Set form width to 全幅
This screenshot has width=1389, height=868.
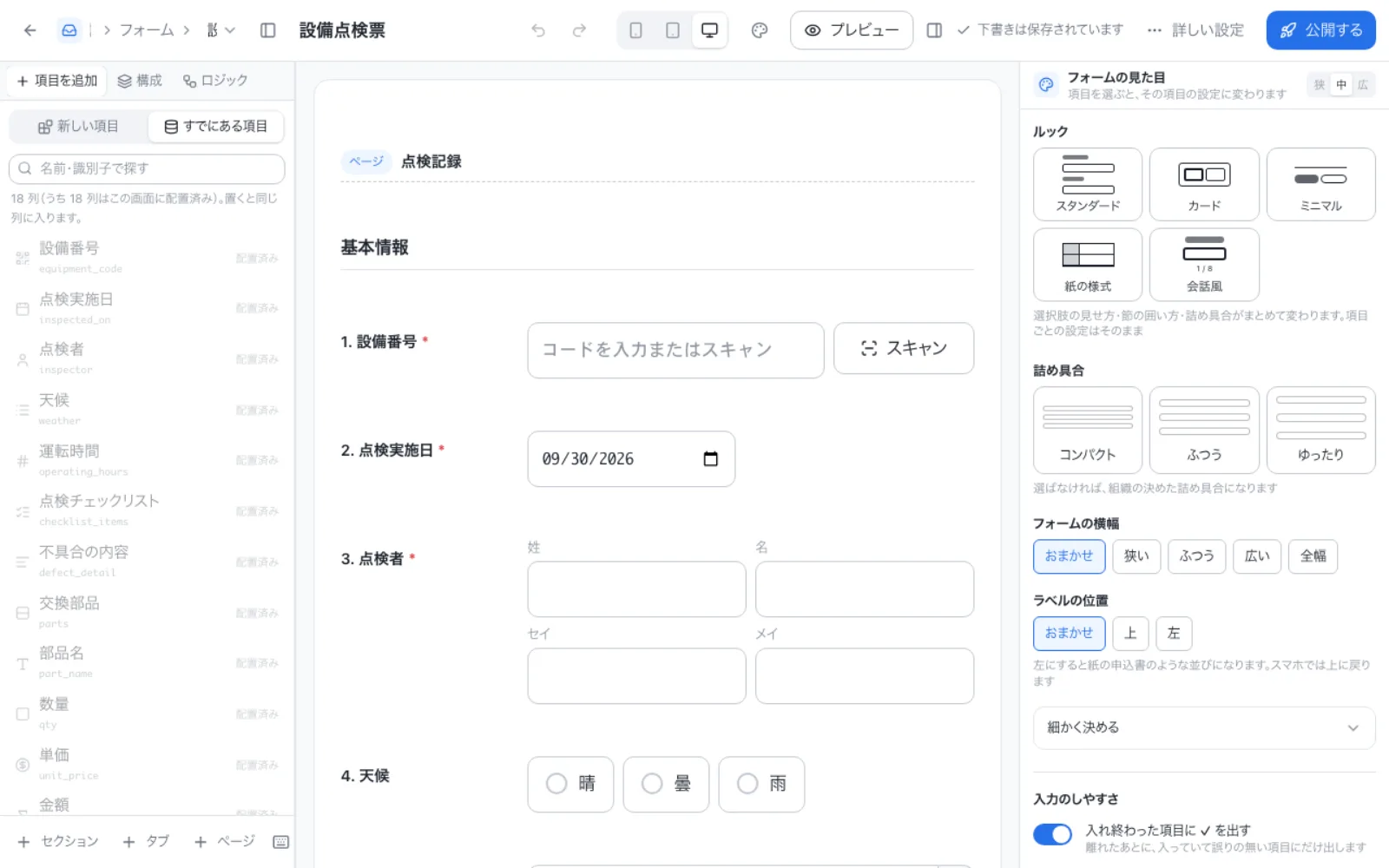click(x=1313, y=556)
